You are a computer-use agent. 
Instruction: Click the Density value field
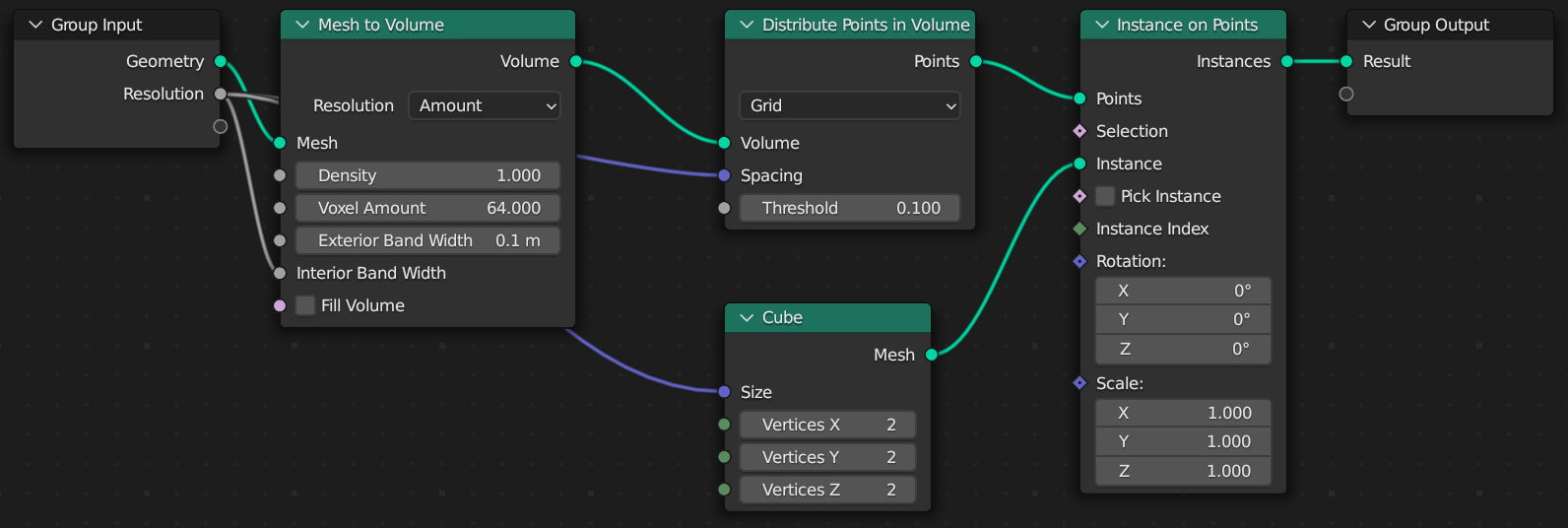427,175
